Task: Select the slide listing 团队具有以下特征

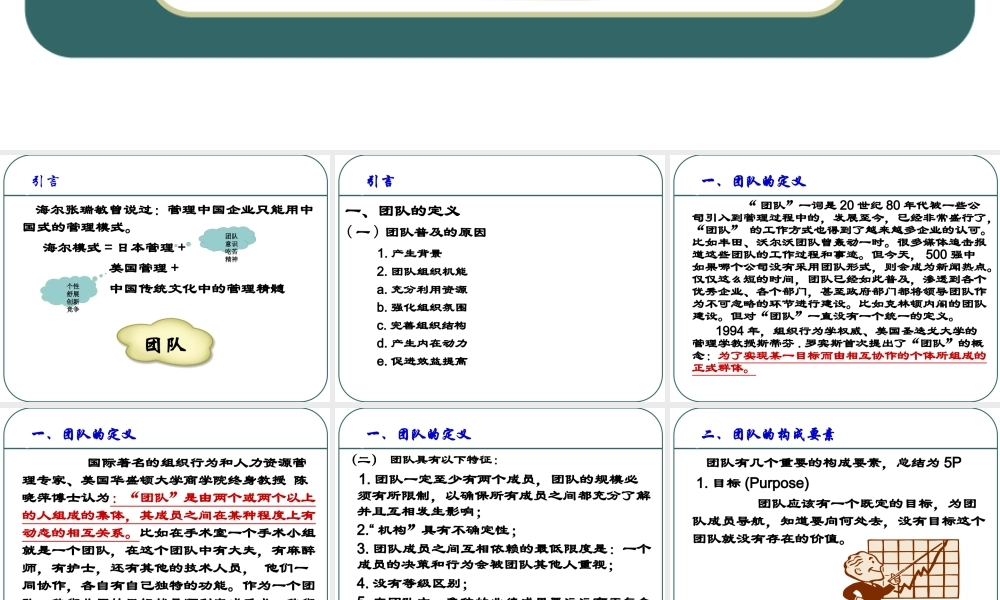Action: 500,505
